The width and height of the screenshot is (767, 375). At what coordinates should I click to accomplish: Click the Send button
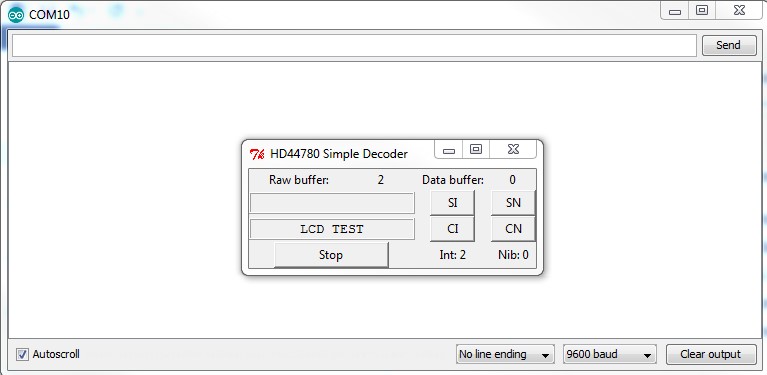(x=729, y=45)
